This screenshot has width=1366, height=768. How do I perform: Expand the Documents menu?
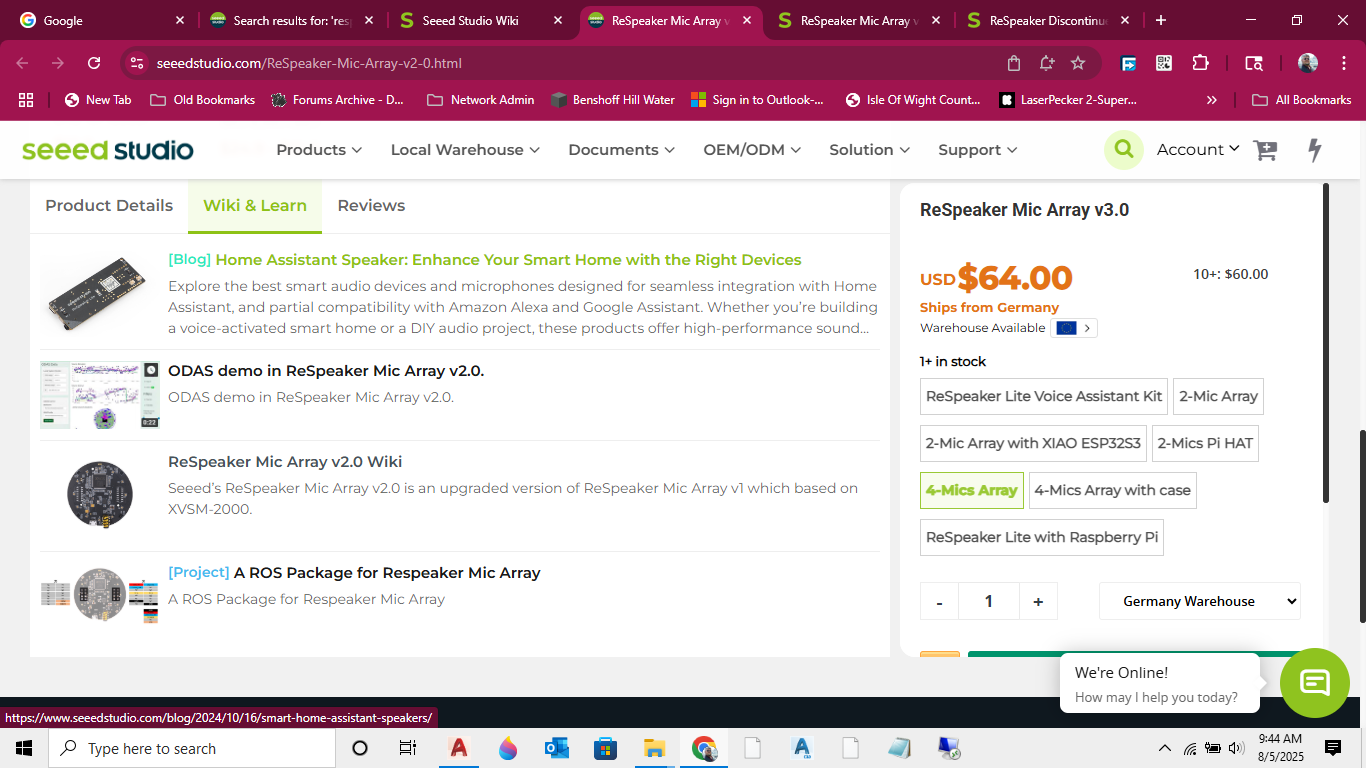(621, 150)
